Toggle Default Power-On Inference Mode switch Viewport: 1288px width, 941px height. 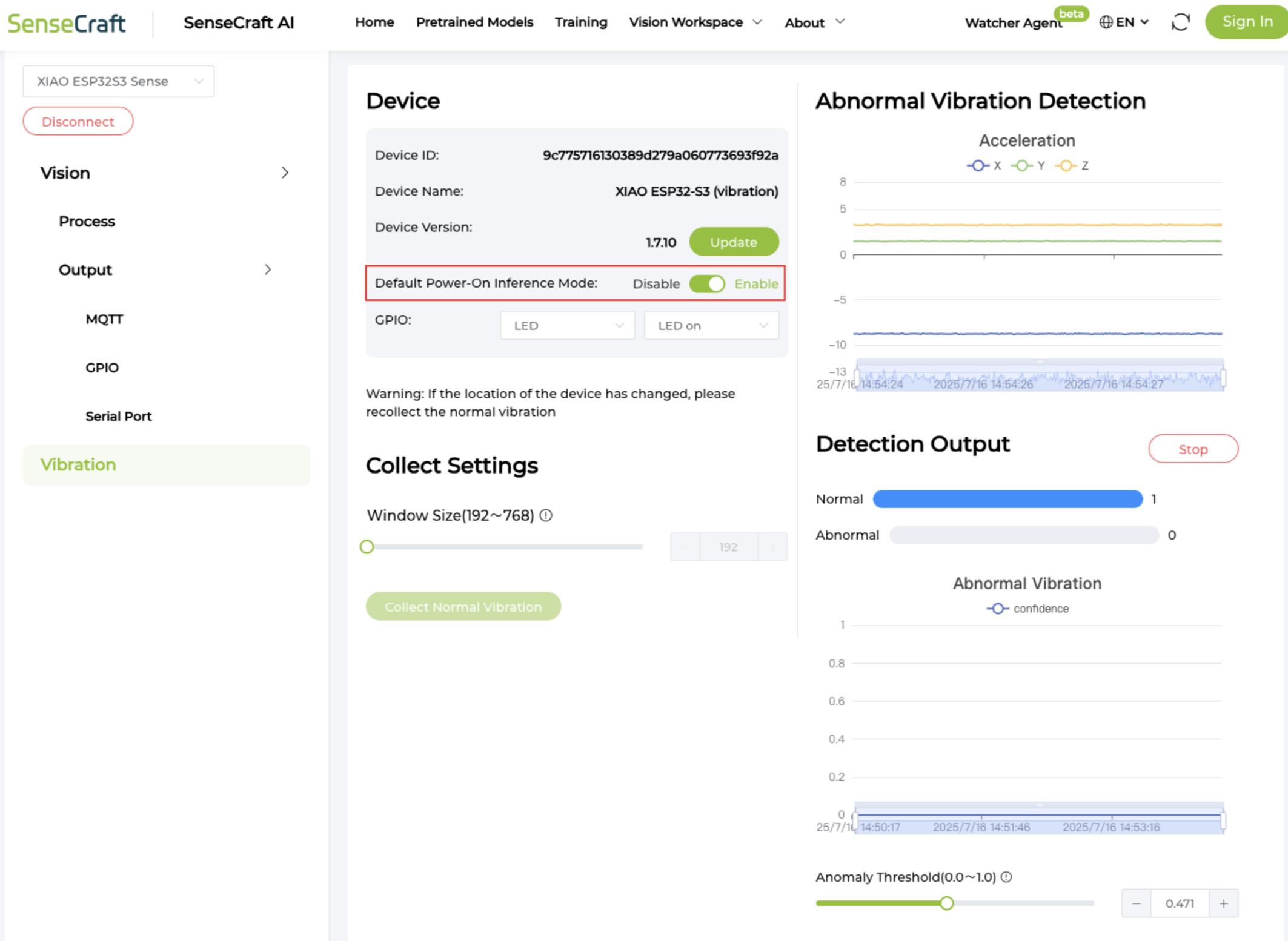pyautogui.click(x=707, y=284)
